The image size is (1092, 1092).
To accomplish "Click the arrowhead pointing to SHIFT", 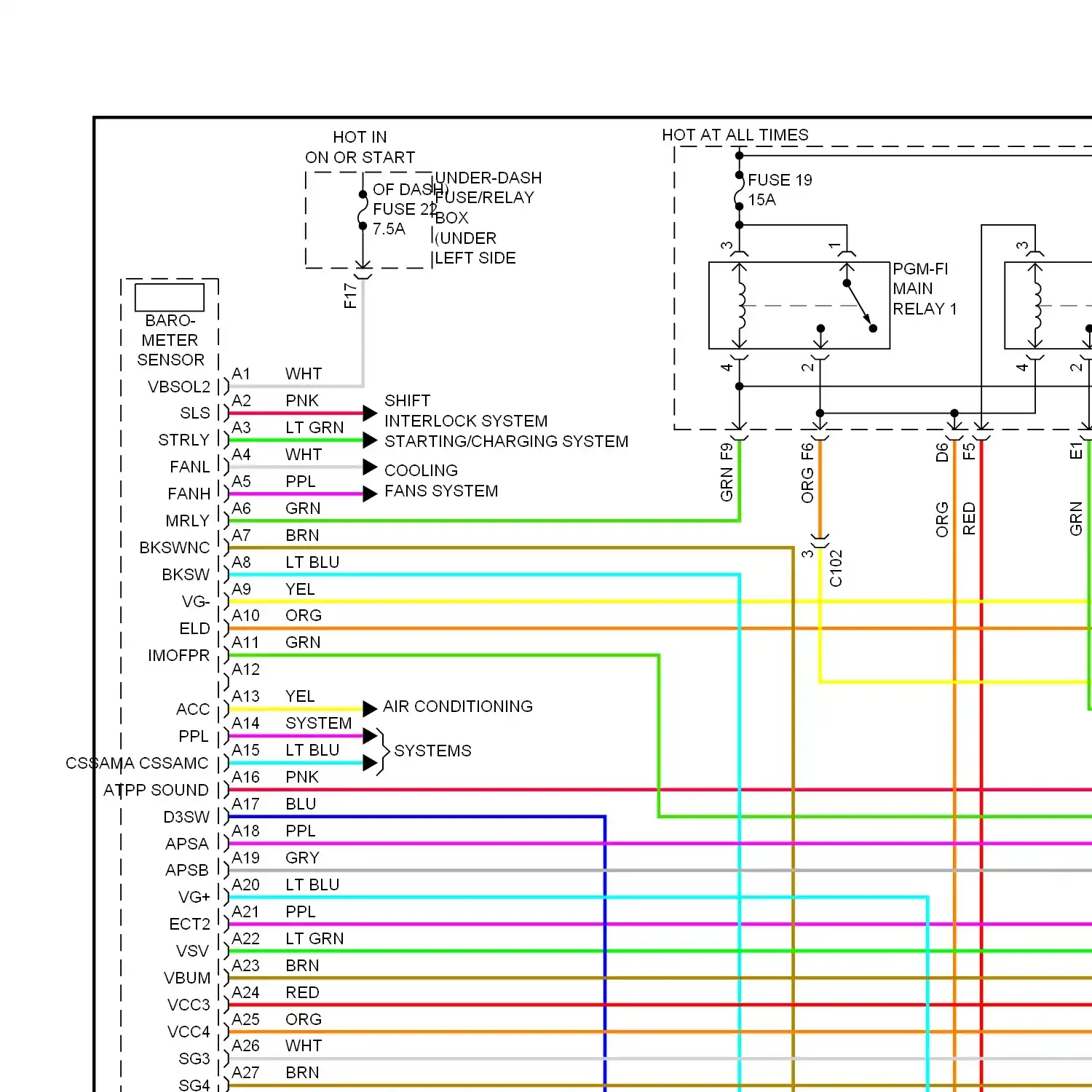I will click(x=370, y=414).
